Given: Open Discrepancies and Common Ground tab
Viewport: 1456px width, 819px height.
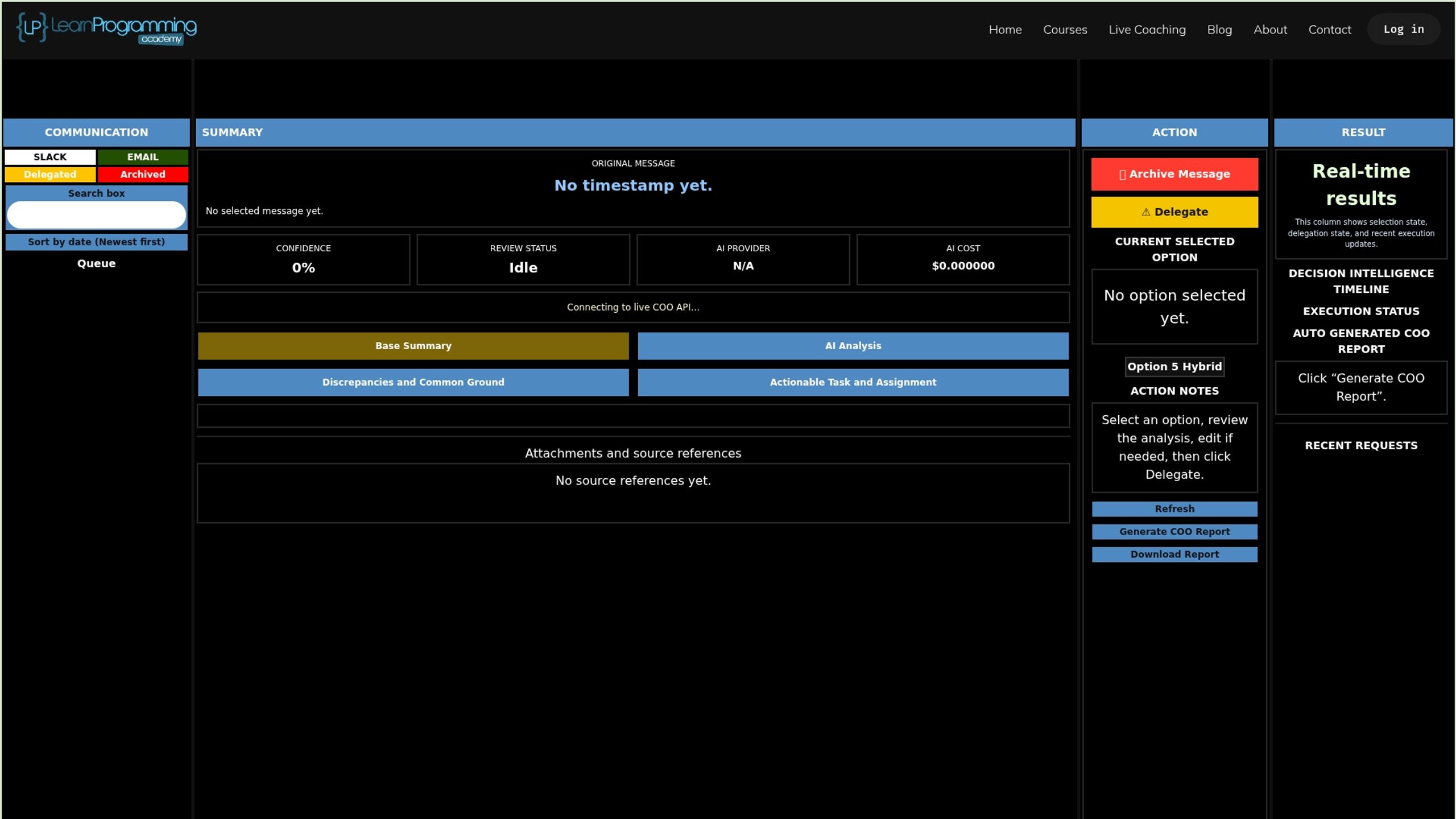Looking at the screenshot, I should 413,382.
